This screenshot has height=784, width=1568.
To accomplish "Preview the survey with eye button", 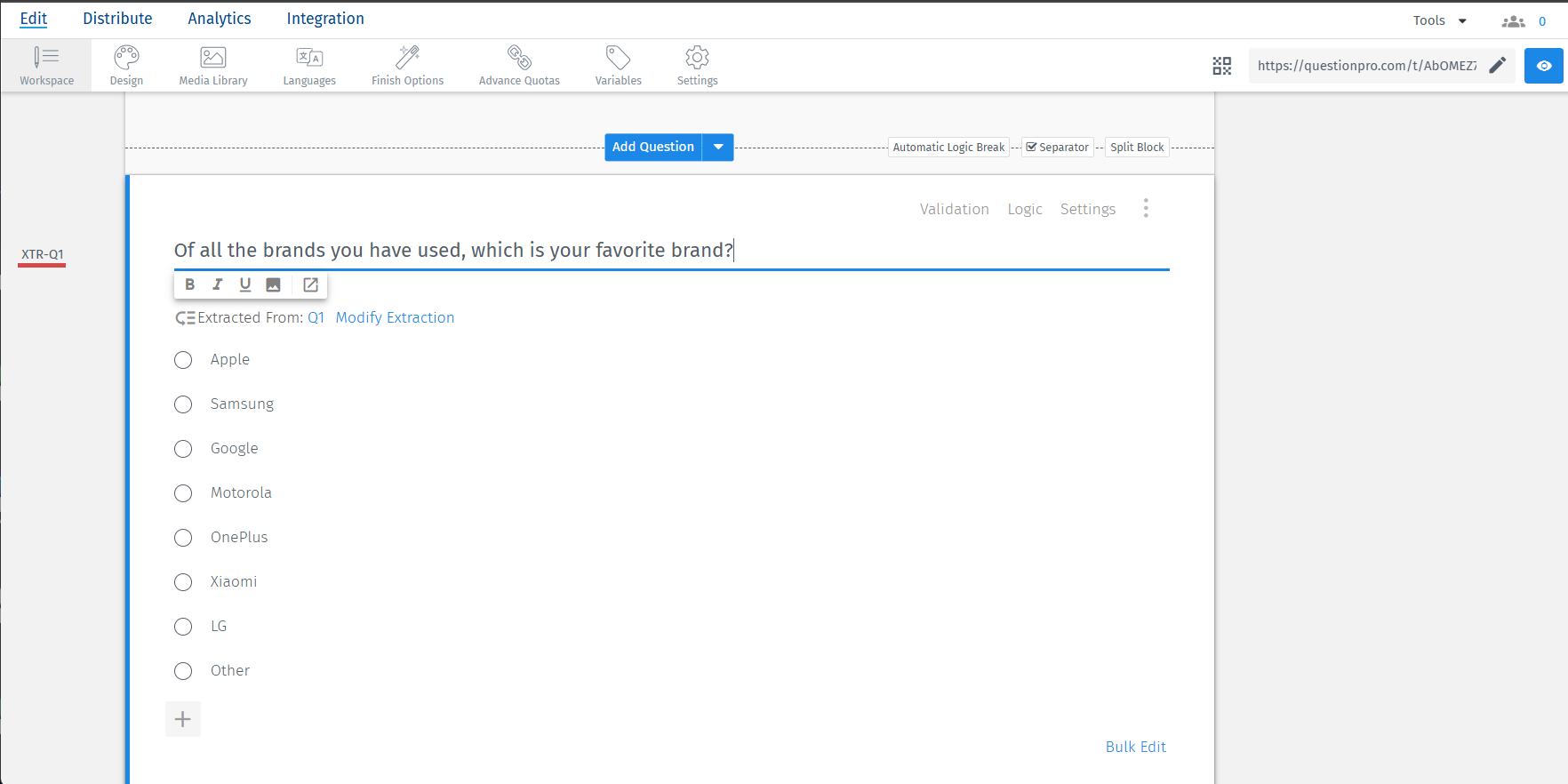I will [x=1544, y=66].
